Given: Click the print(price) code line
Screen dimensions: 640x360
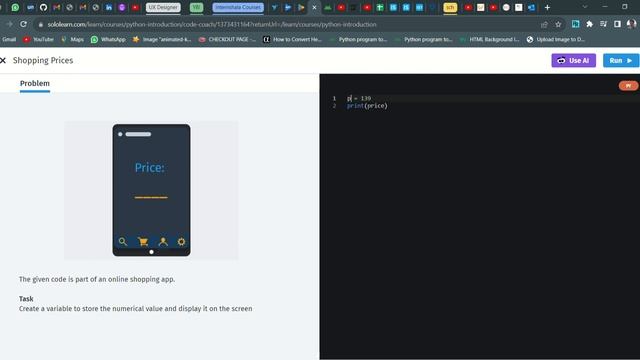Looking at the screenshot, I should click(367, 106).
